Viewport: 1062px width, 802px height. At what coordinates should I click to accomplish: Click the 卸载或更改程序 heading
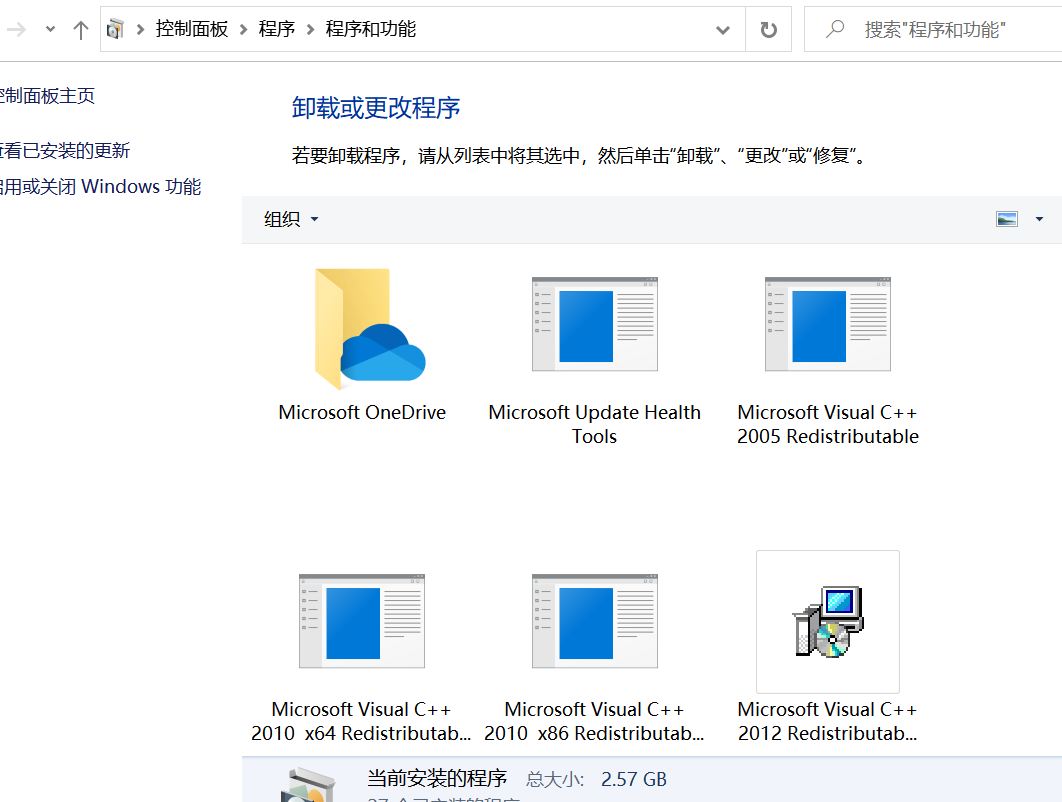(376, 108)
